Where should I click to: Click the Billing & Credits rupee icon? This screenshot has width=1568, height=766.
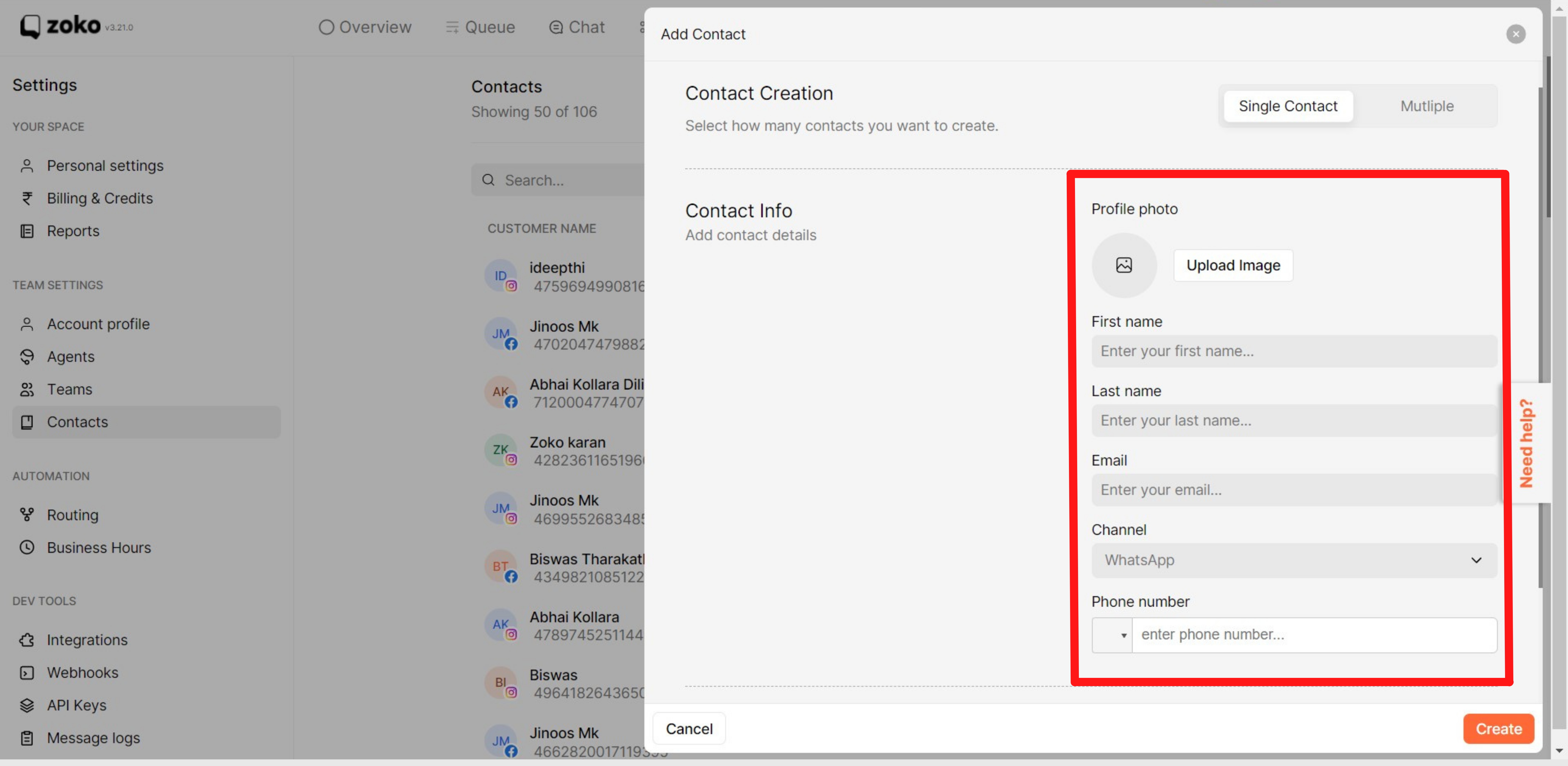(x=27, y=198)
